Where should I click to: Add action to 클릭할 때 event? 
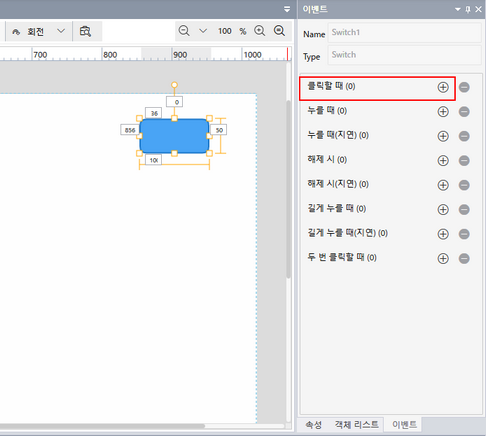click(443, 87)
